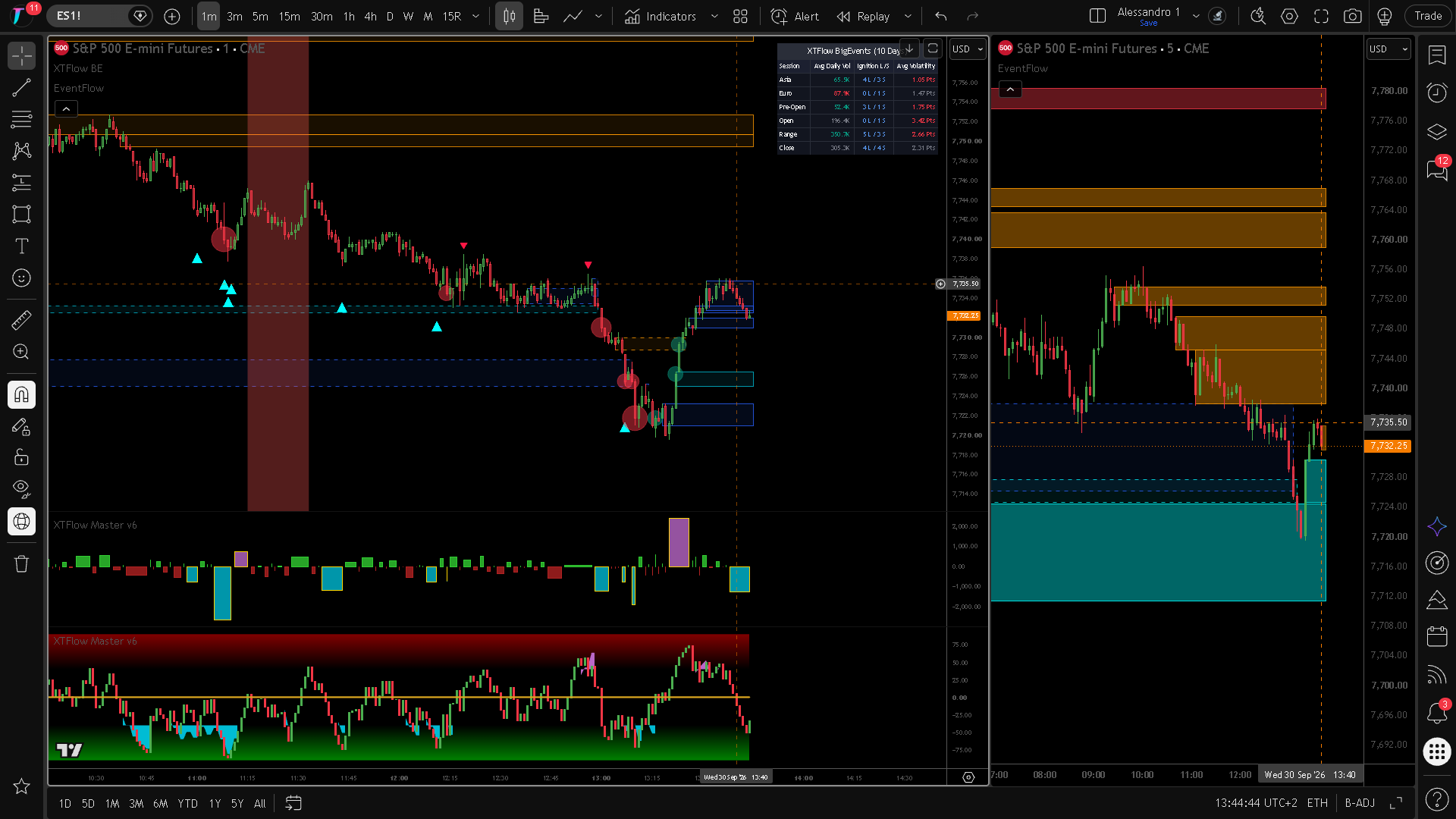Image resolution: width=1456 pixels, height=819 pixels.
Task: Activate the zoom in tool
Action: [x=21, y=352]
